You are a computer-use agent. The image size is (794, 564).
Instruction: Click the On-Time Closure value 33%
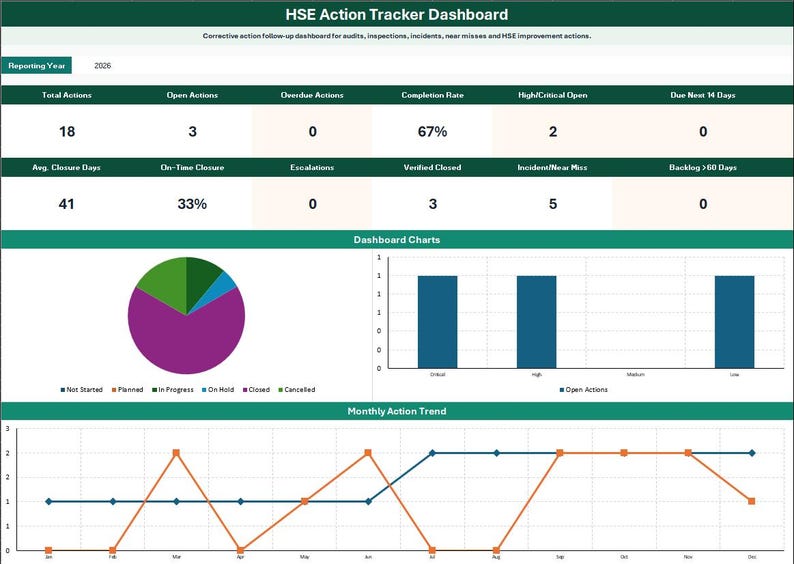click(x=192, y=204)
